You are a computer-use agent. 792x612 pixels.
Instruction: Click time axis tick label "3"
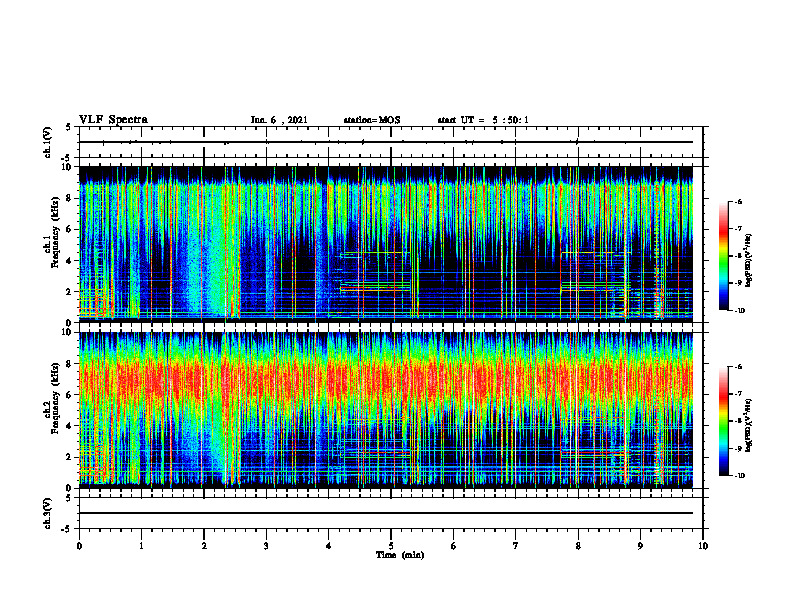coord(266,546)
